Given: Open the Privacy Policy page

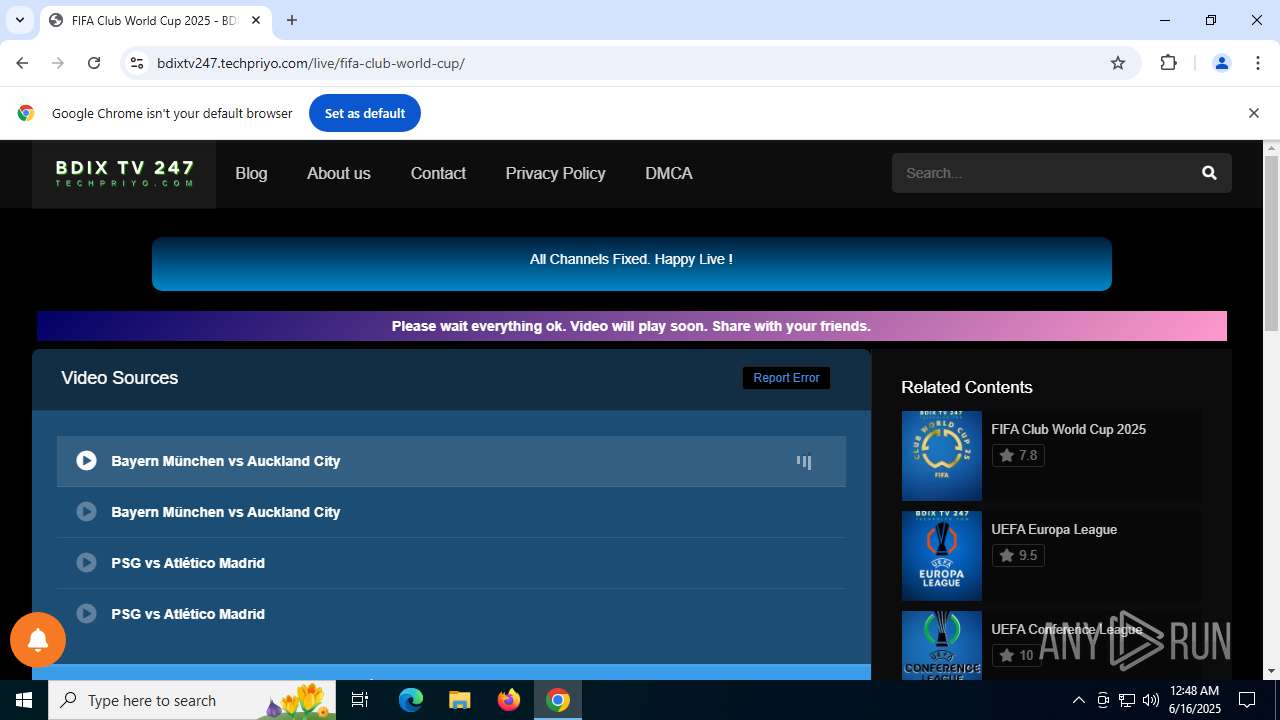Looking at the screenshot, I should tap(555, 173).
